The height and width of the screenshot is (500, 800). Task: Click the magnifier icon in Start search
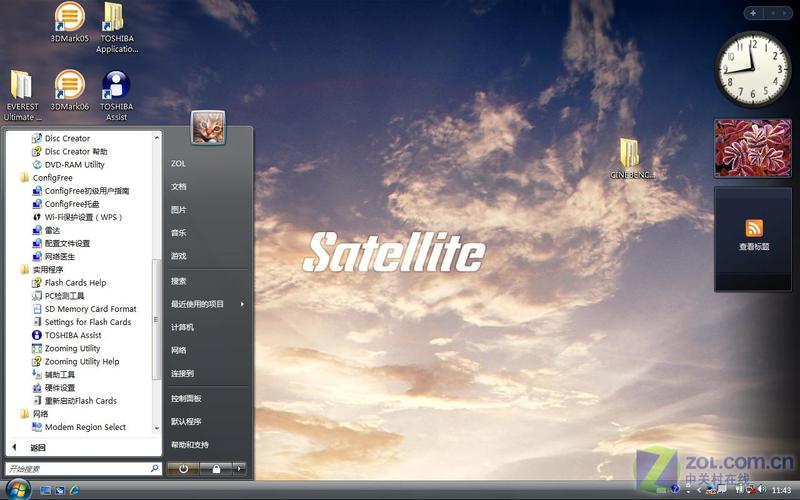coord(155,468)
